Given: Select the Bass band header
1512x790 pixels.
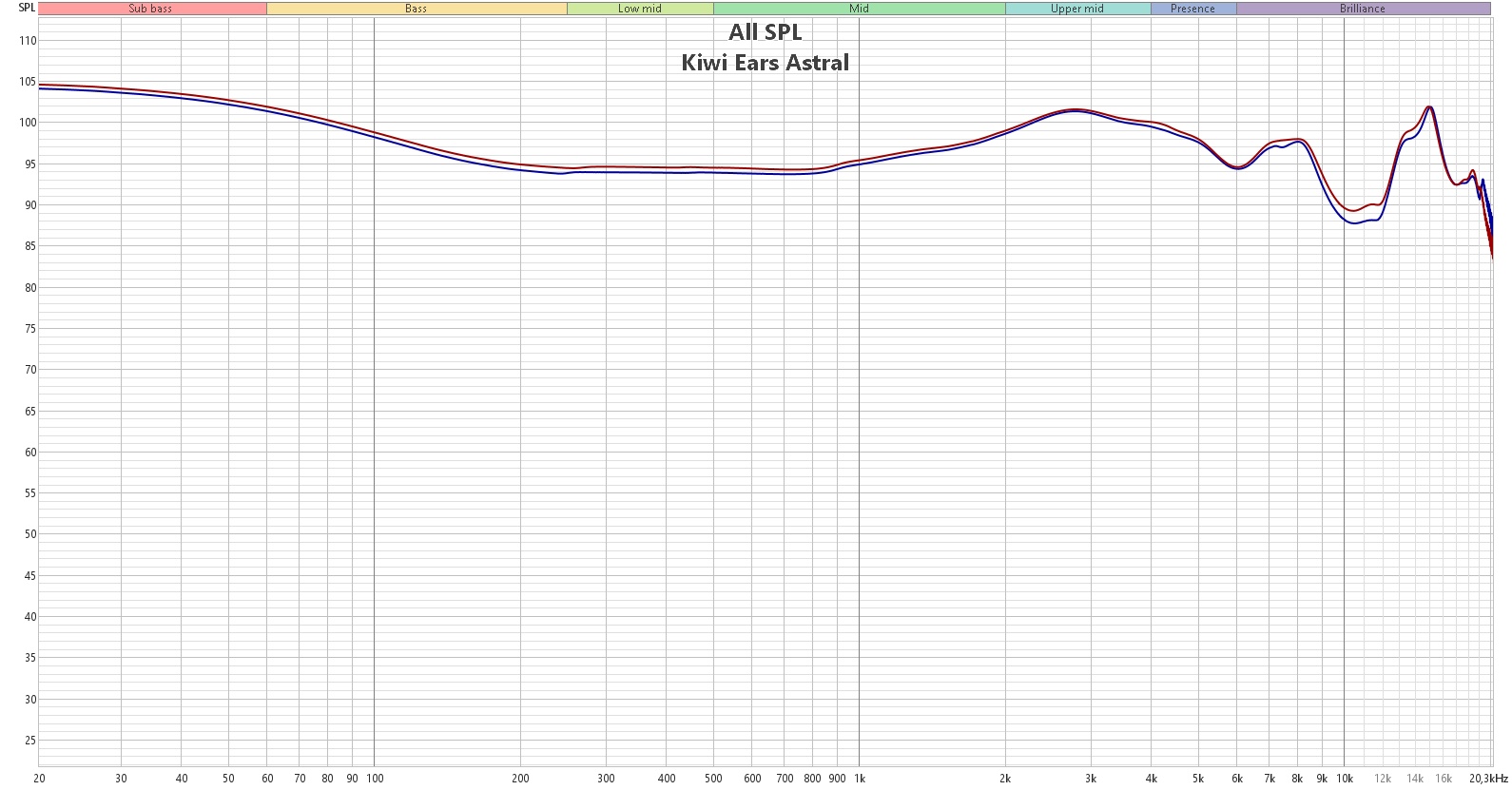Looking at the screenshot, I should coord(417,9).
